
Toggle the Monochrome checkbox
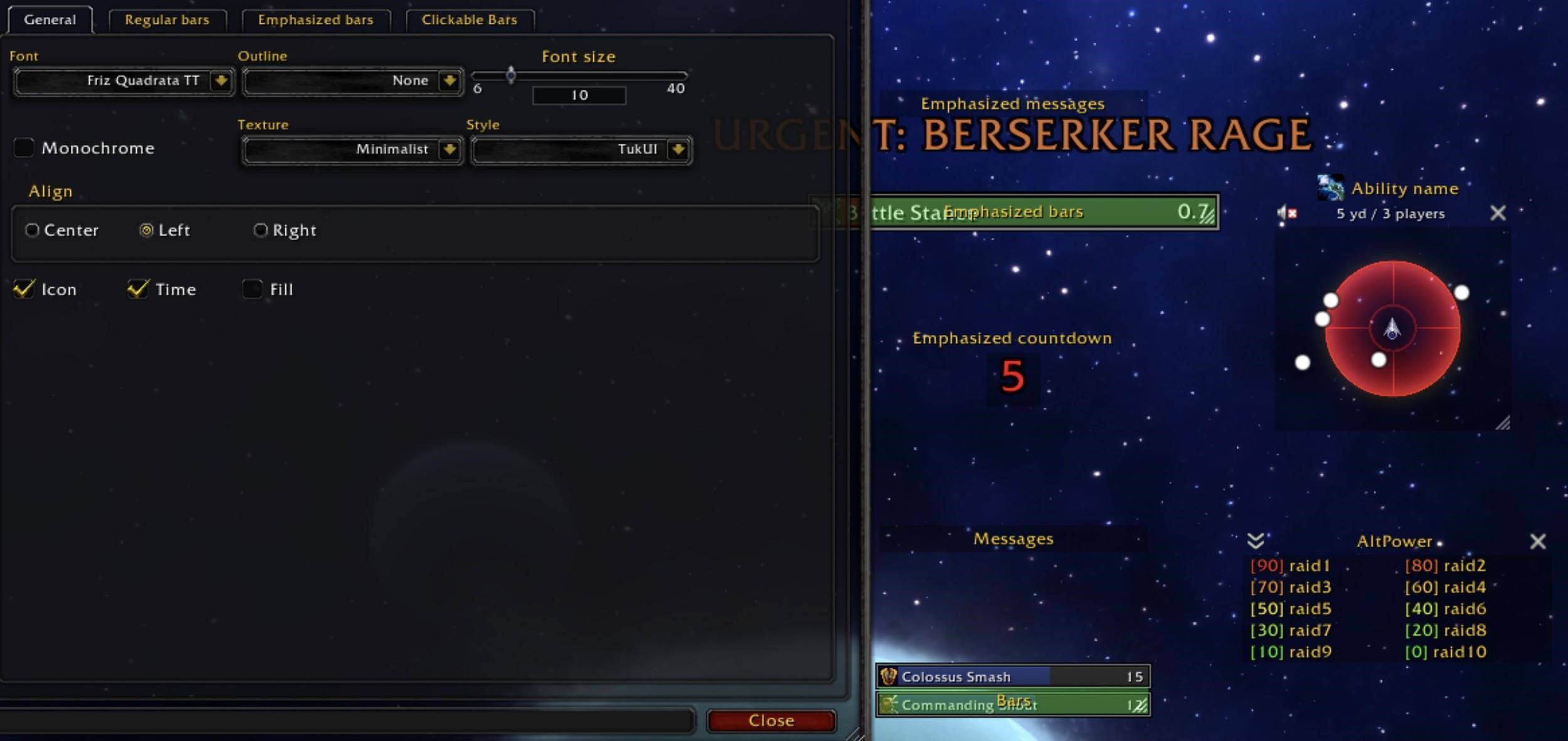25,147
